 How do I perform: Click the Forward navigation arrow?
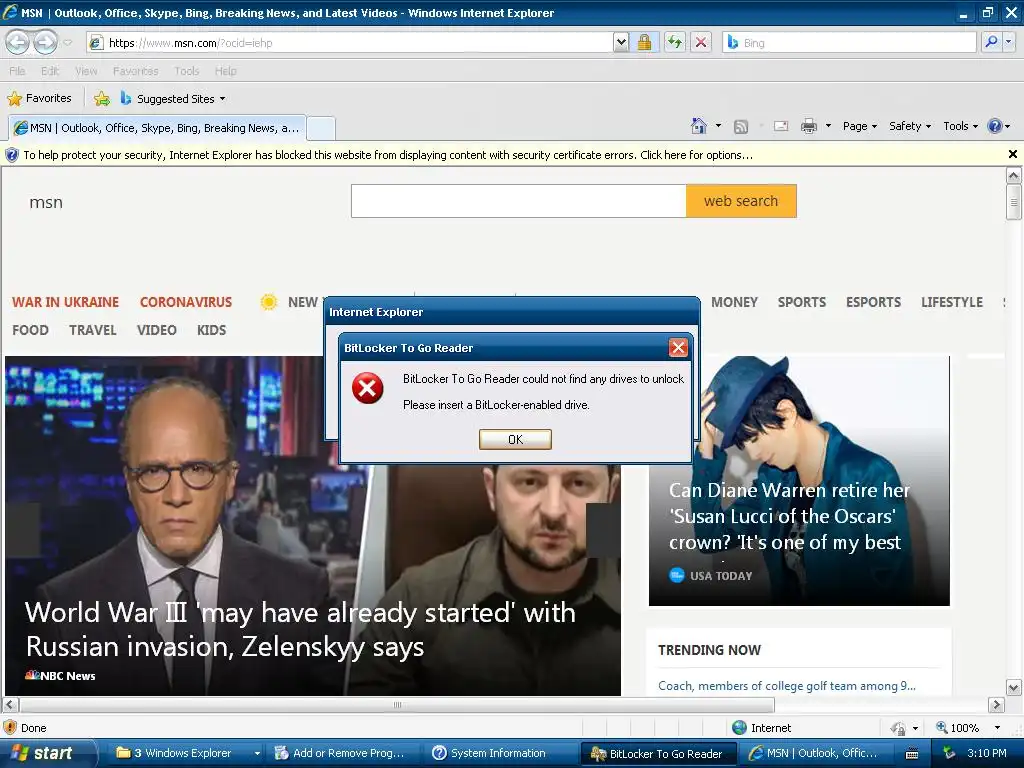click(x=45, y=42)
